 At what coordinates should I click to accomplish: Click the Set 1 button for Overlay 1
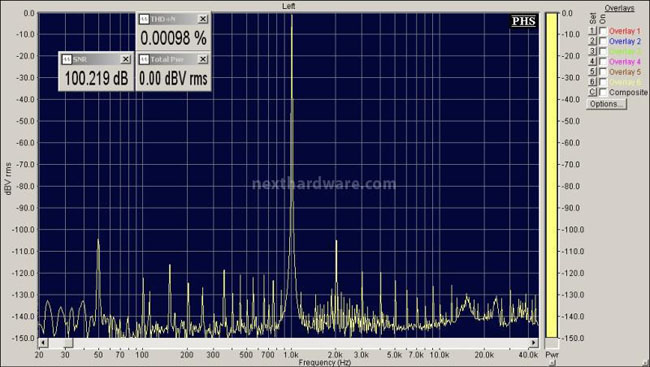coord(593,31)
